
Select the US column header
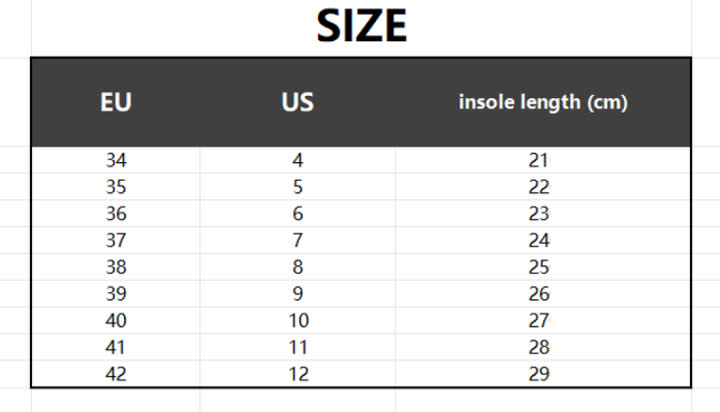[x=298, y=102]
